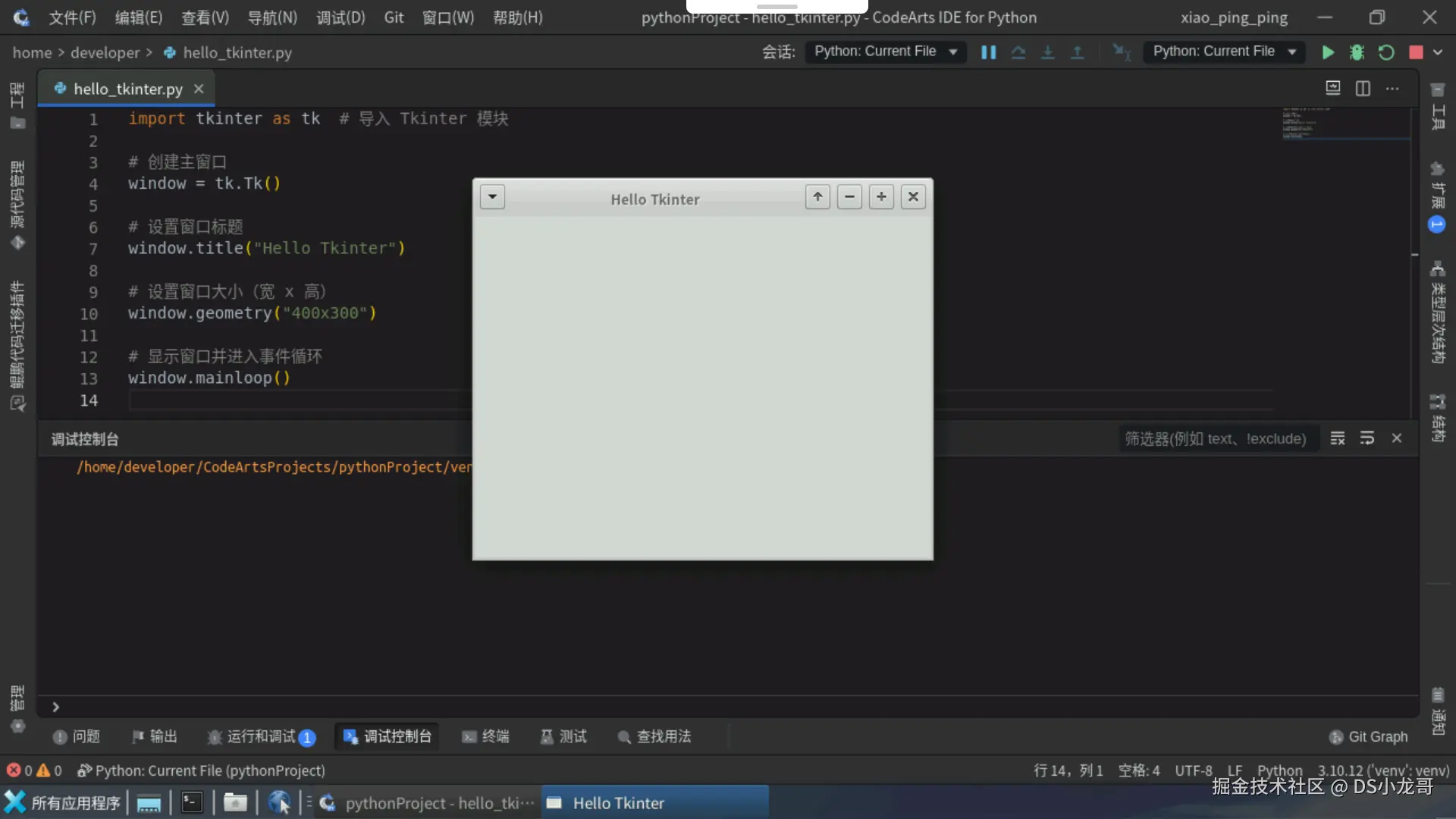Open the 运行和调试 panel tab
The width and height of the screenshot is (1456, 819).
261,736
